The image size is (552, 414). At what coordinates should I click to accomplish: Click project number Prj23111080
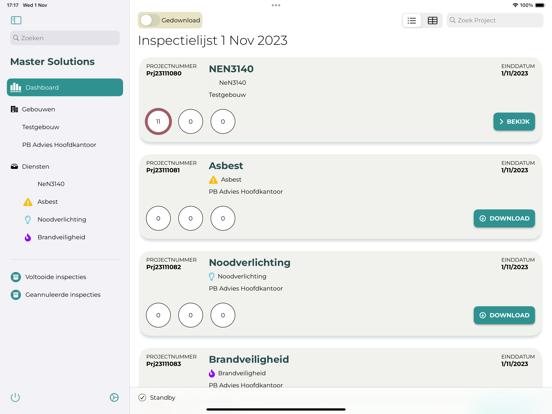click(164, 74)
